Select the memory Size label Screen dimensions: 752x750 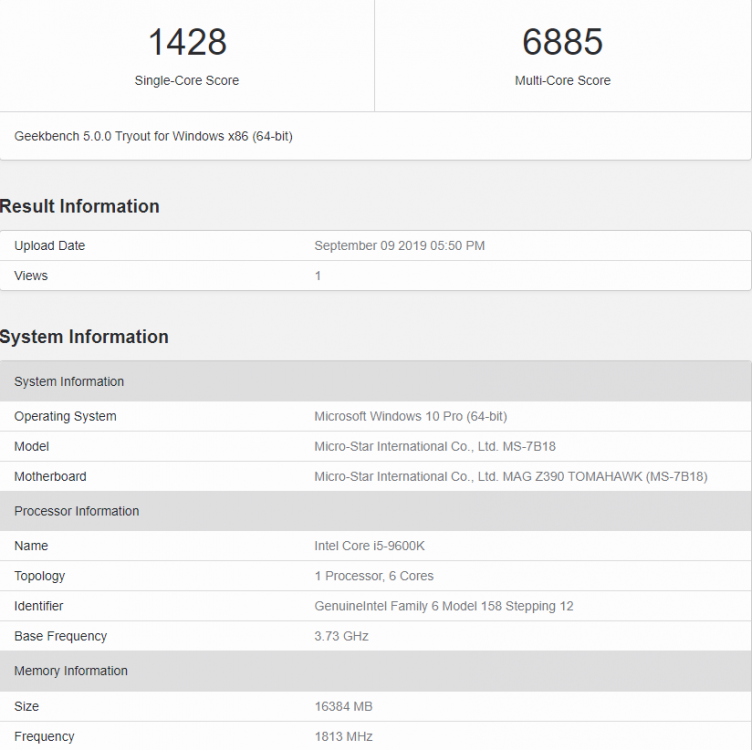[26, 706]
